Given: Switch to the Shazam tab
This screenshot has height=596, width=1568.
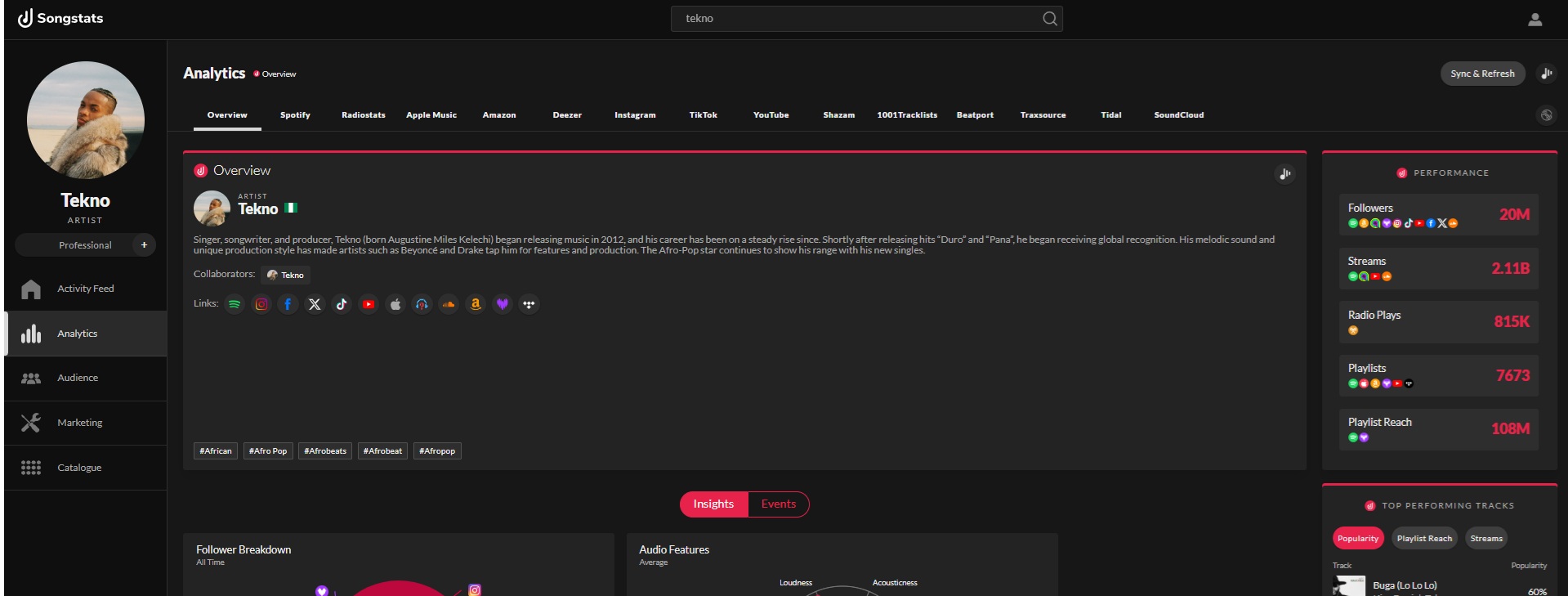Looking at the screenshot, I should pos(839,115).
